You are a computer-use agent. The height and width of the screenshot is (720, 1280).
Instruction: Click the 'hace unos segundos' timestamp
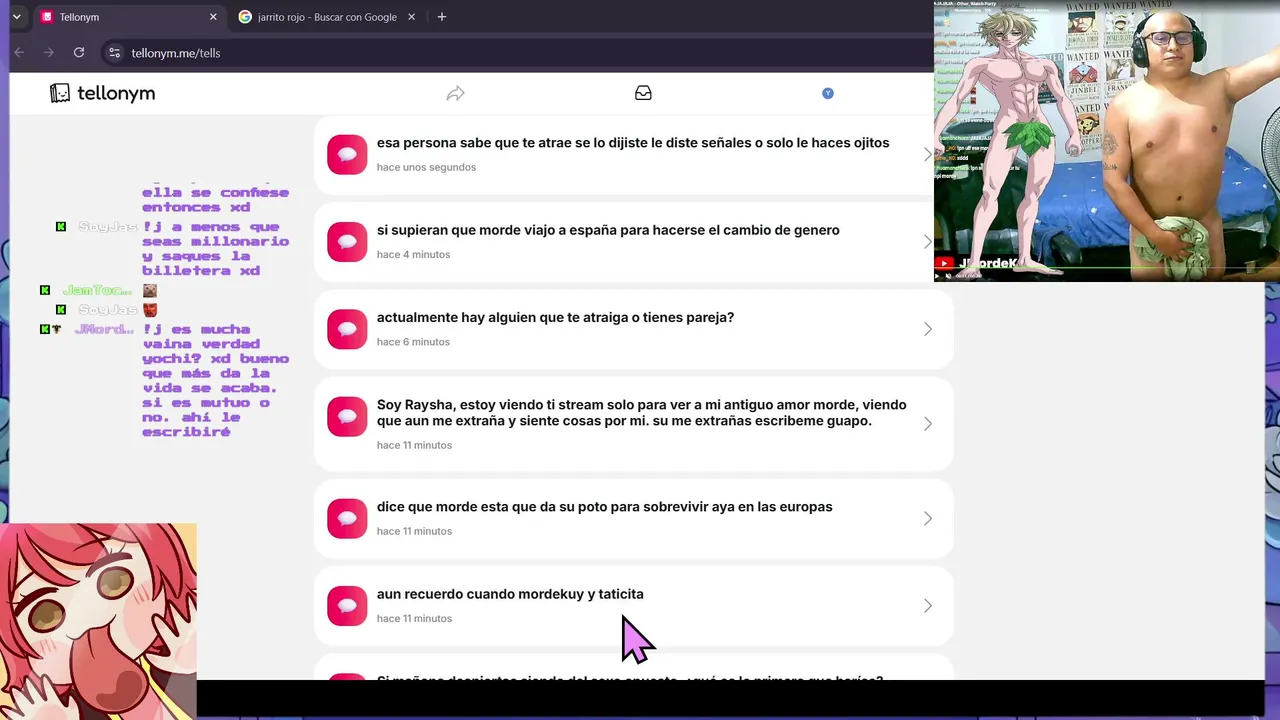[x=426, y=167]
